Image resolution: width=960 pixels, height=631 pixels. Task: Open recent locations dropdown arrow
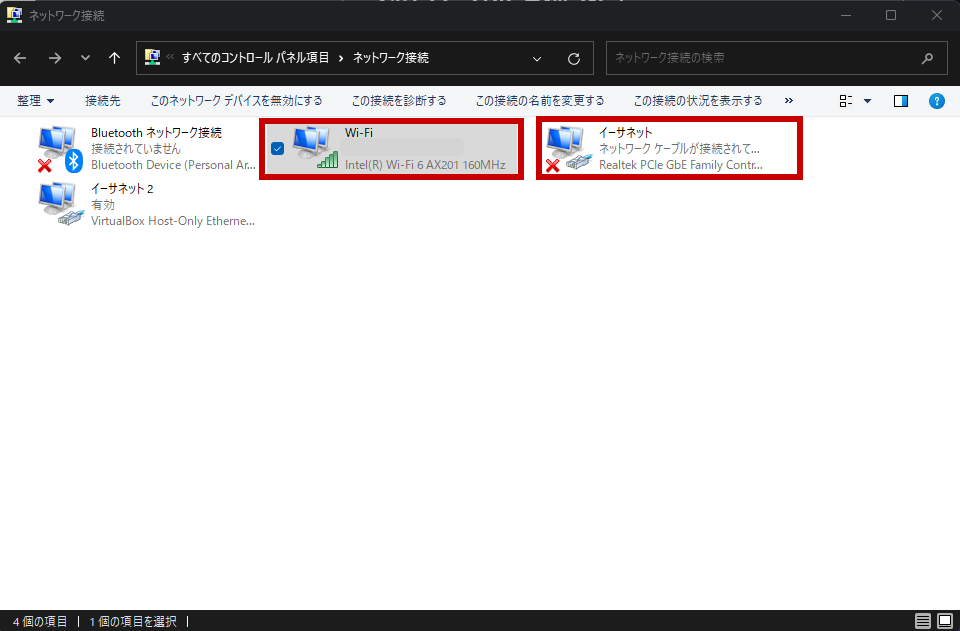pos(85,58)
